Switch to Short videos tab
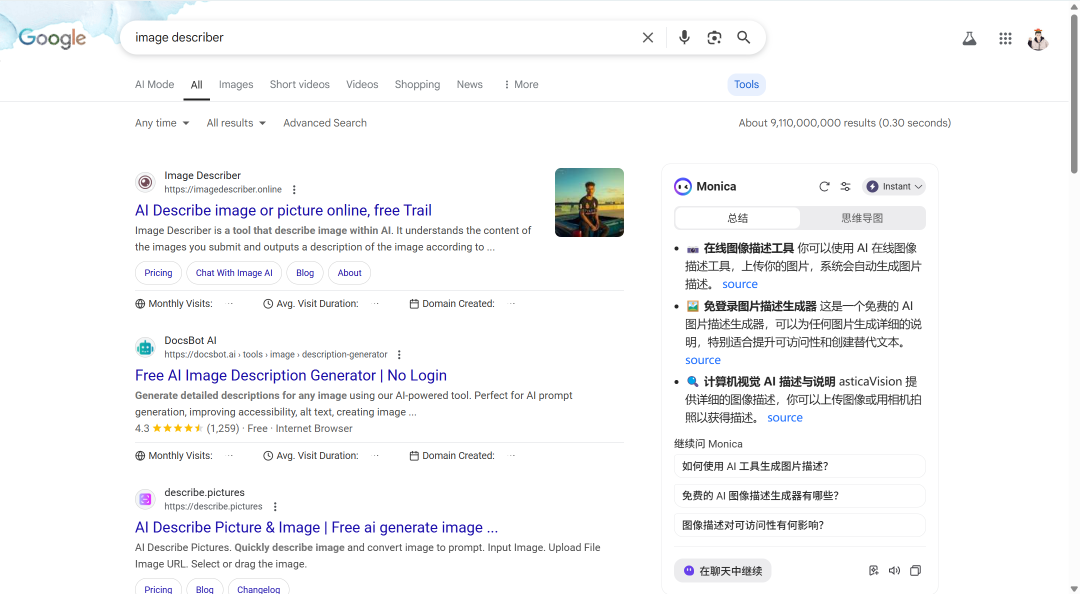This screenshot has width=1080, height=594. (x=300, y=84)
